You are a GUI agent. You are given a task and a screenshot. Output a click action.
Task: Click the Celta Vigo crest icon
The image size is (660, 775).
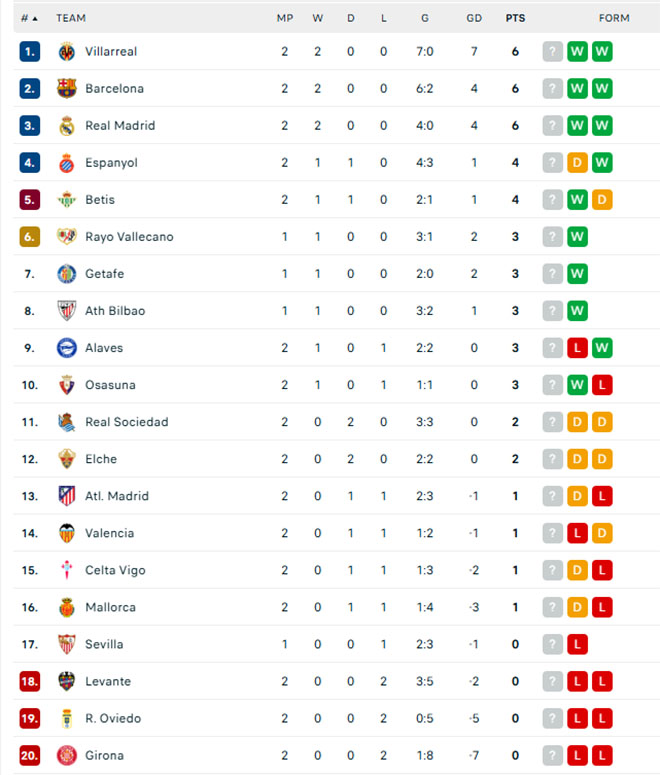[x=67, y=570]
